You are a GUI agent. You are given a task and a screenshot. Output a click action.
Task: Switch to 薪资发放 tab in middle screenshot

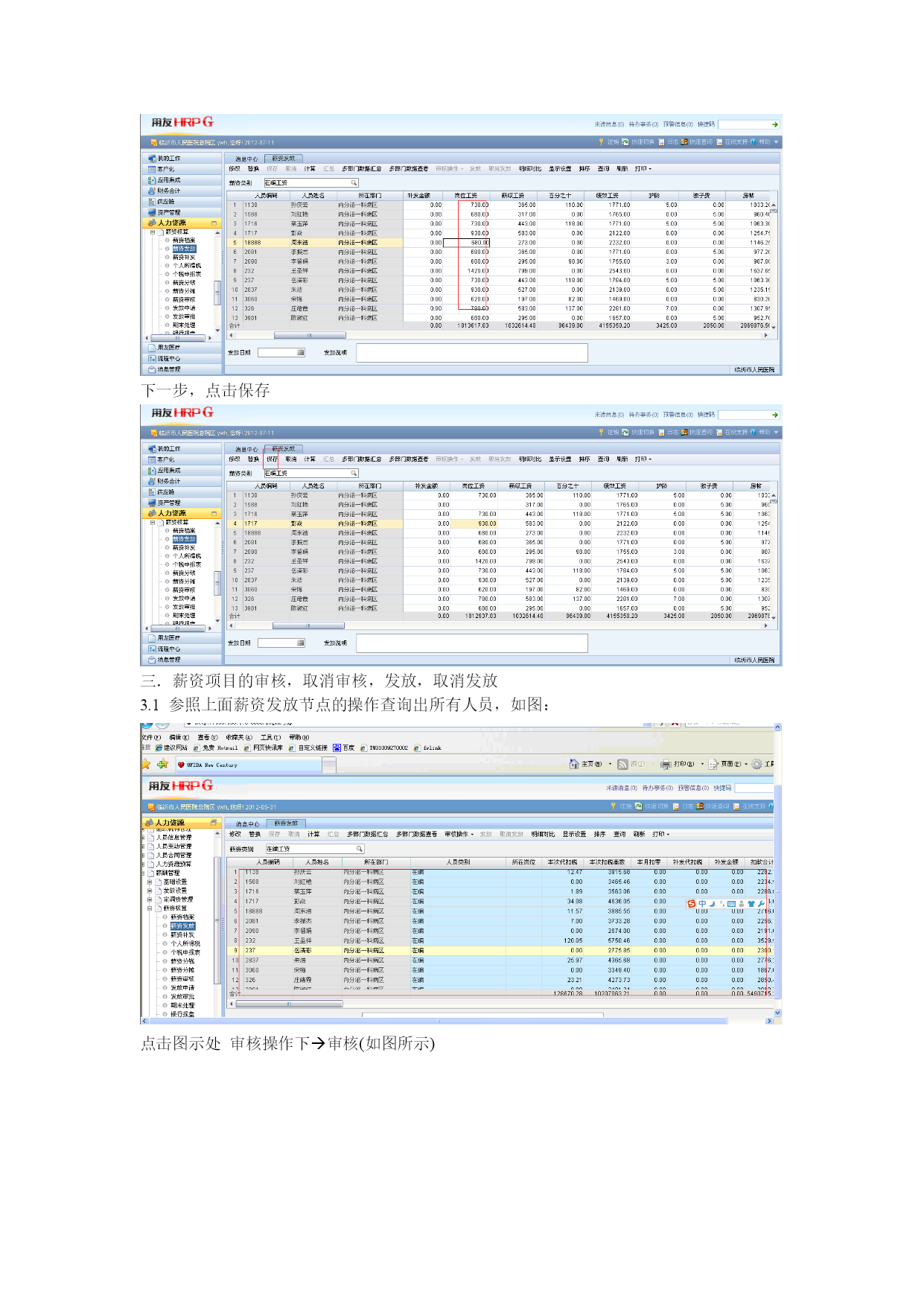pyautogui.click(x=284, y=449)
